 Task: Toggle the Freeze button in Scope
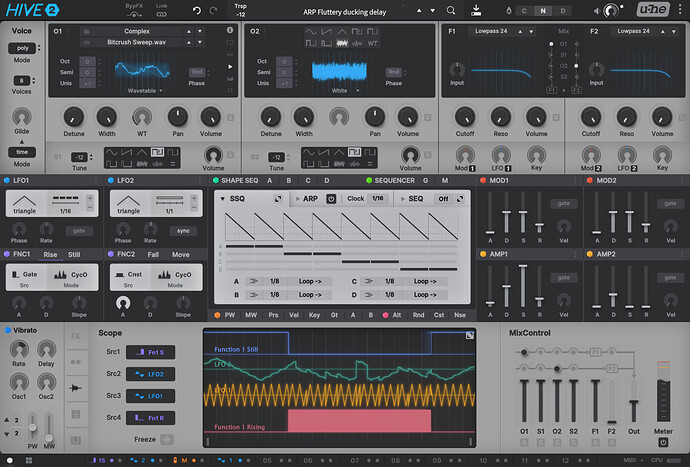166,439
